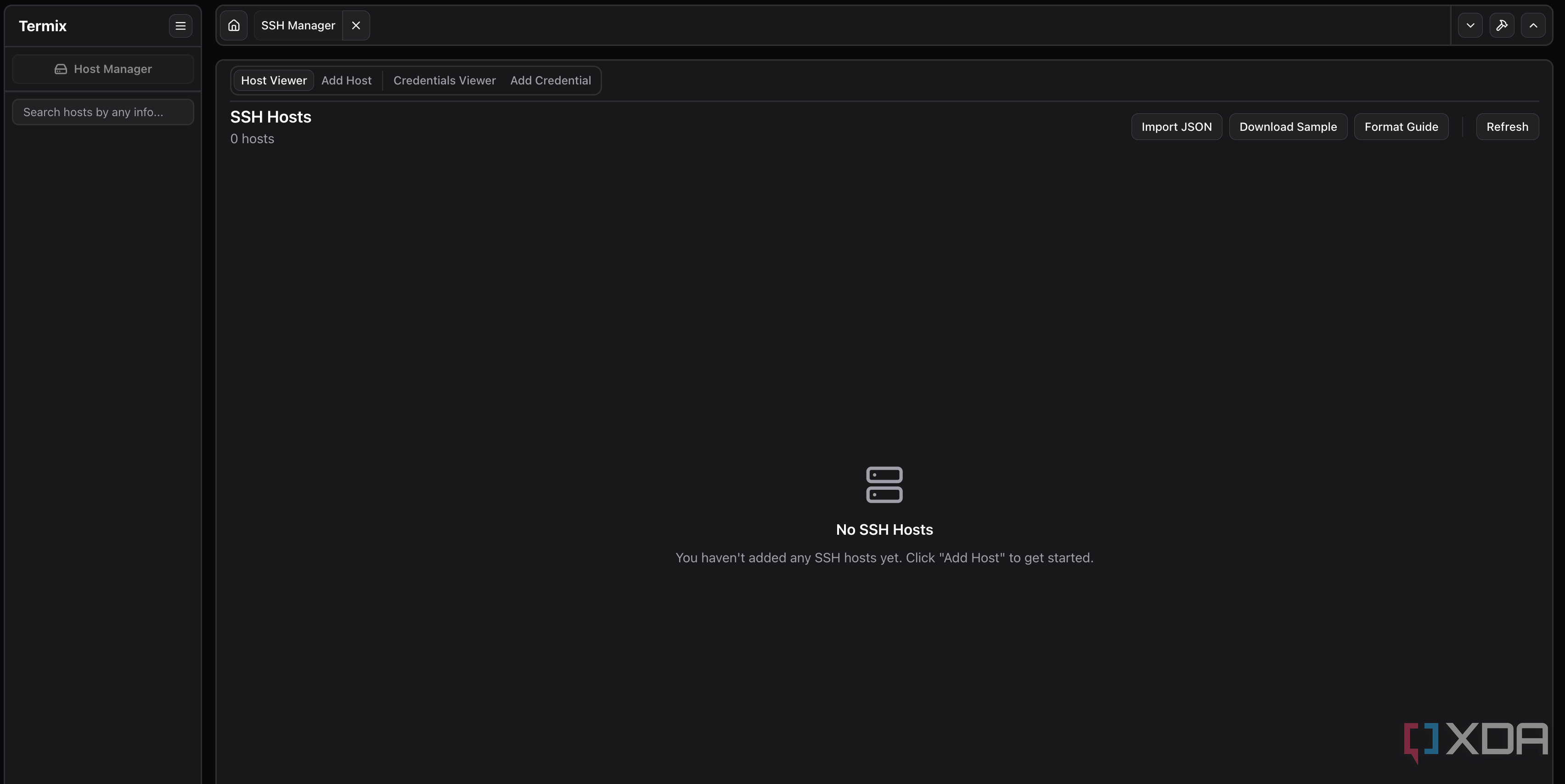
Task: Open the SSH tools hammer icon
Action: tap(1502, 26)
